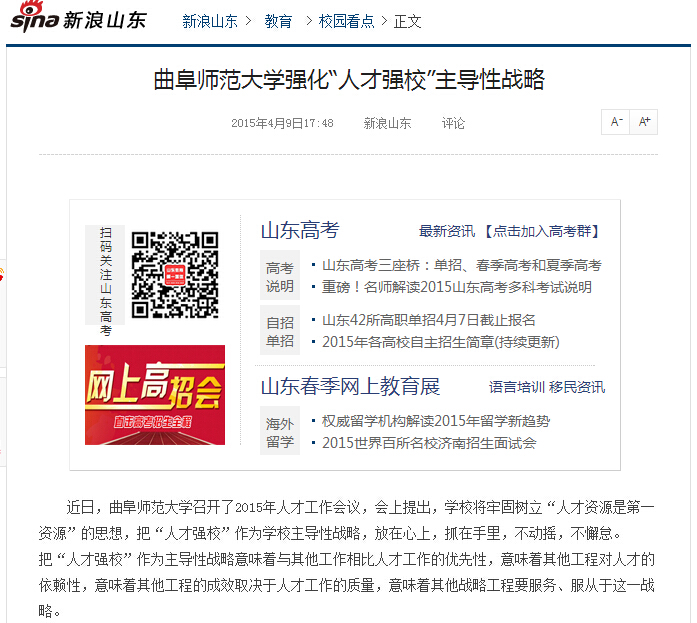Click the QR code image
The image size is (697, 623).
[174, 275]
